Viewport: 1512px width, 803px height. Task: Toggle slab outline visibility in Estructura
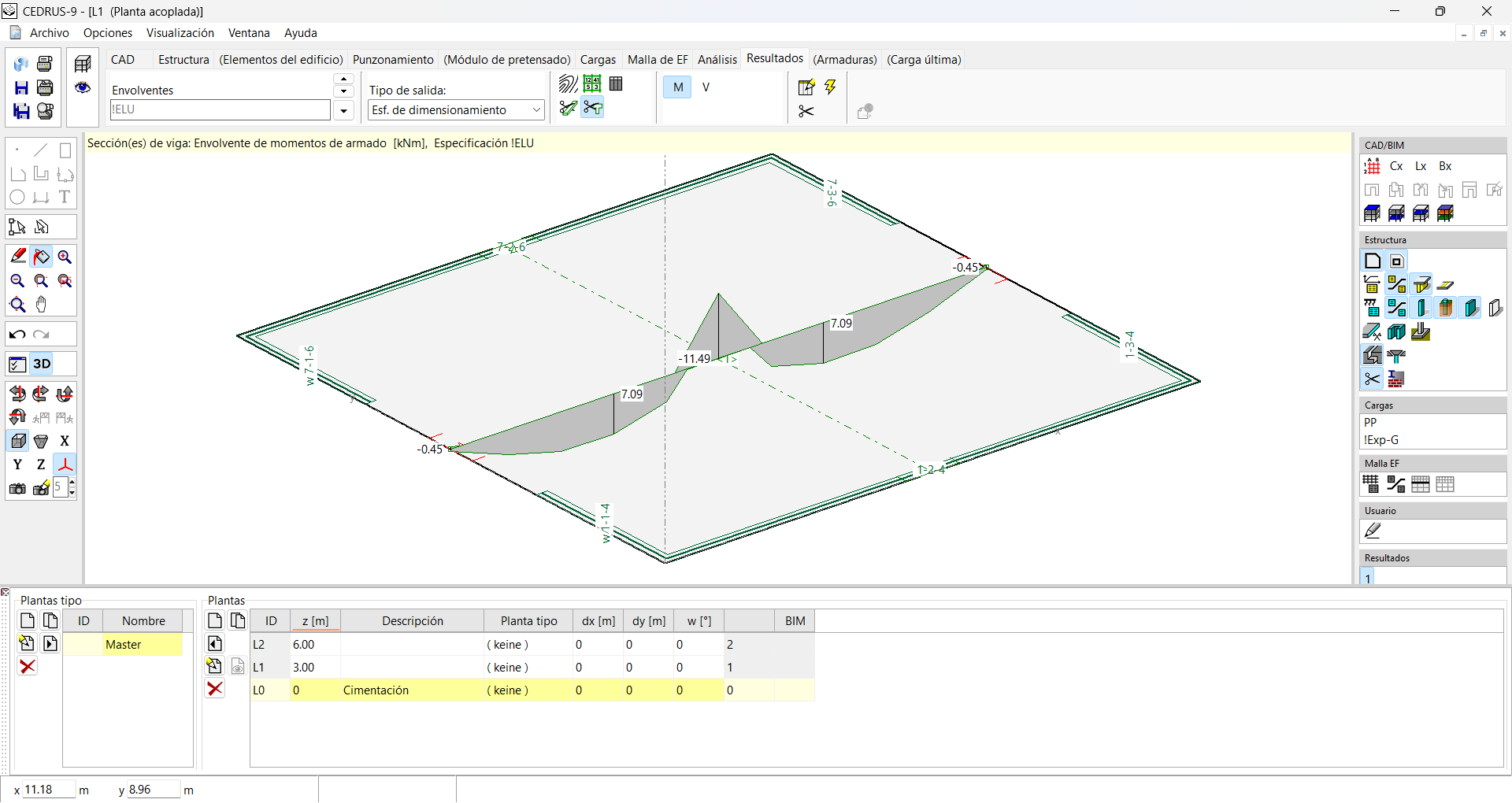coord(1372,261)
